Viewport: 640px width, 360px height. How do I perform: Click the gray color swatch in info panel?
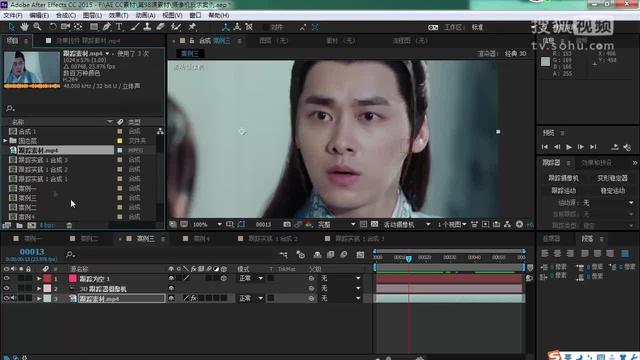click(x=545, y=62)
